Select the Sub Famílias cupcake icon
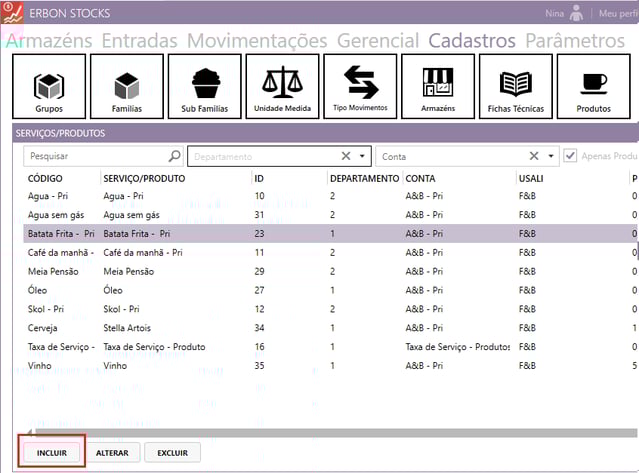 (204, 86)
